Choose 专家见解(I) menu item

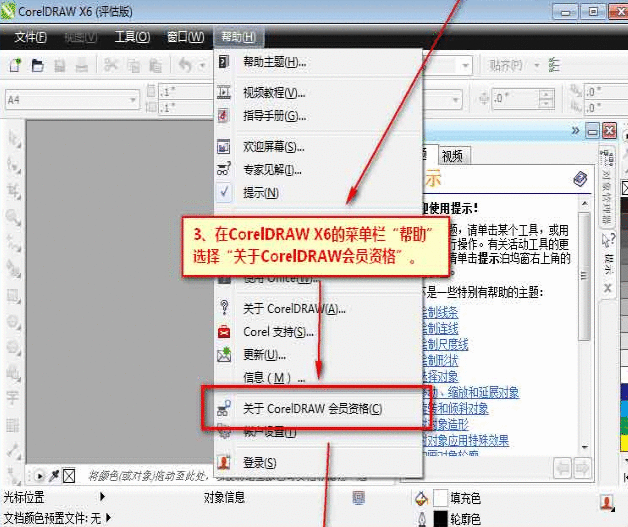click(x=318, y=170)
